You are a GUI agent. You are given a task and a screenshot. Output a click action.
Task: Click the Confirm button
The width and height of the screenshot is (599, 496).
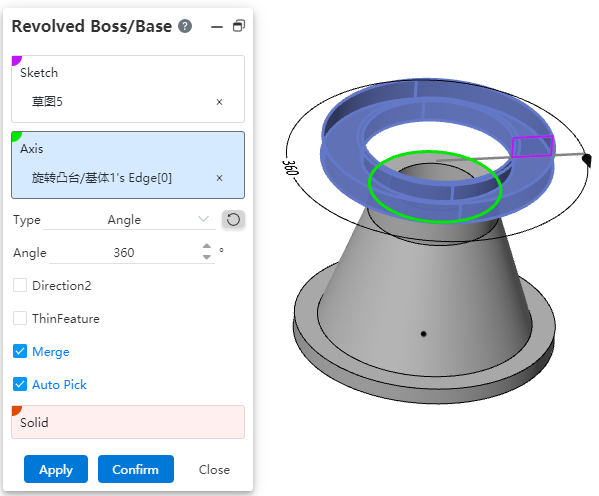tap(136, 469)
